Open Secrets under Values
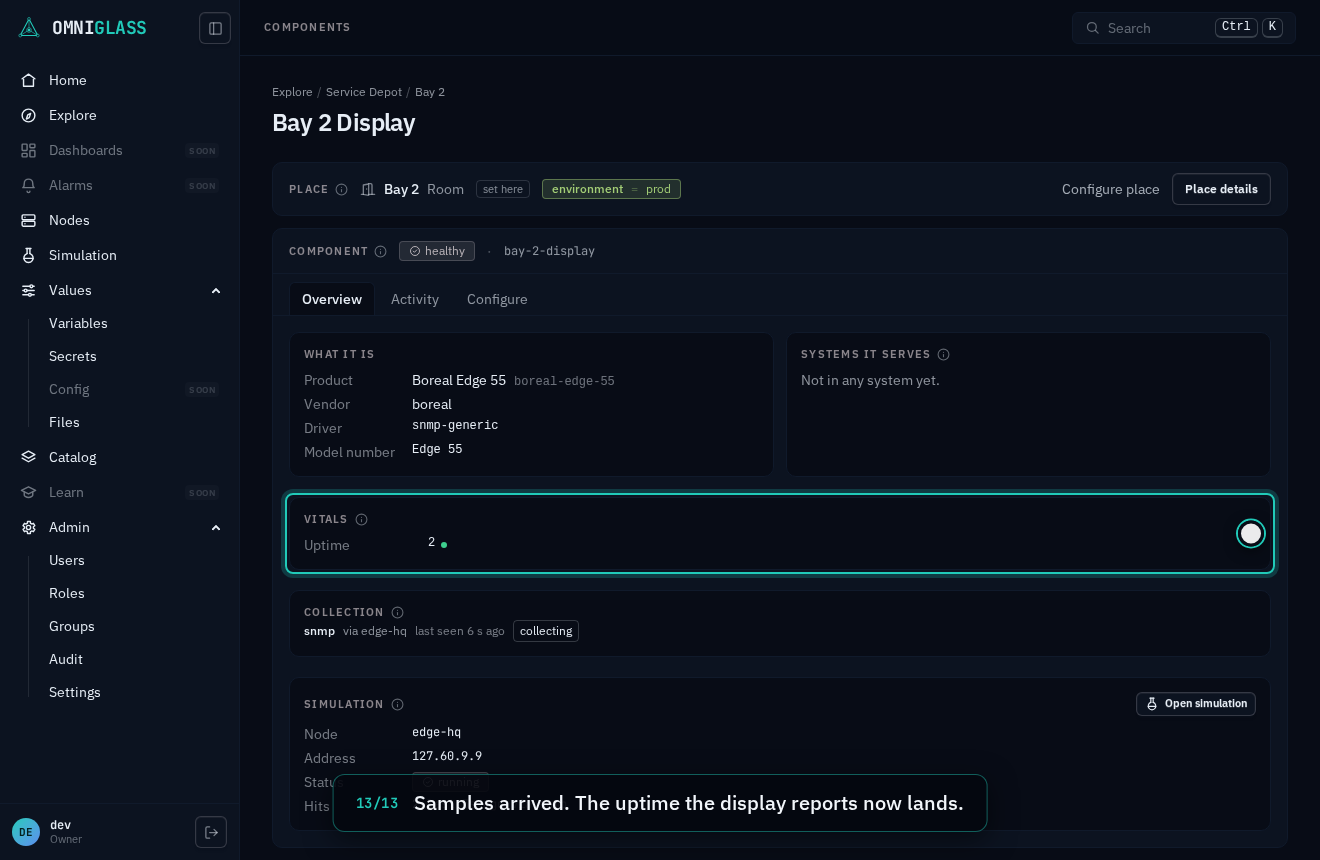 (x=73, y=356)
